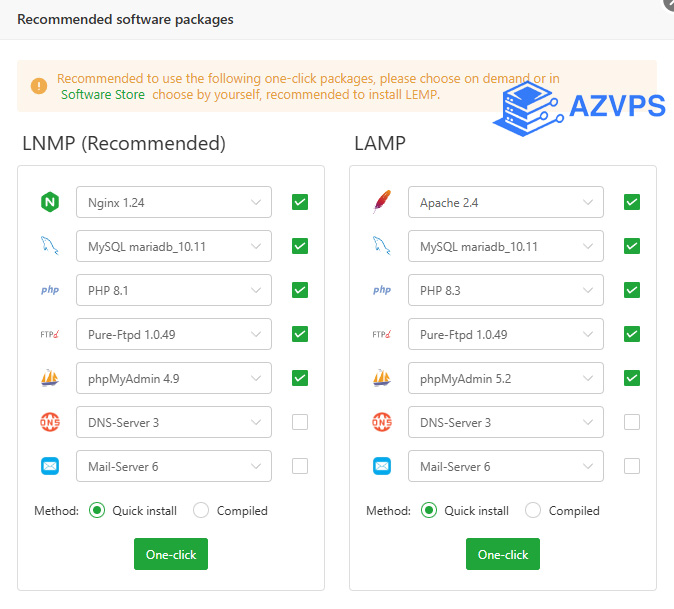The height and width of the screenshot is (609, 674).
Task: Click the Nginx icon in LNMP column
Action: point(50,202)
